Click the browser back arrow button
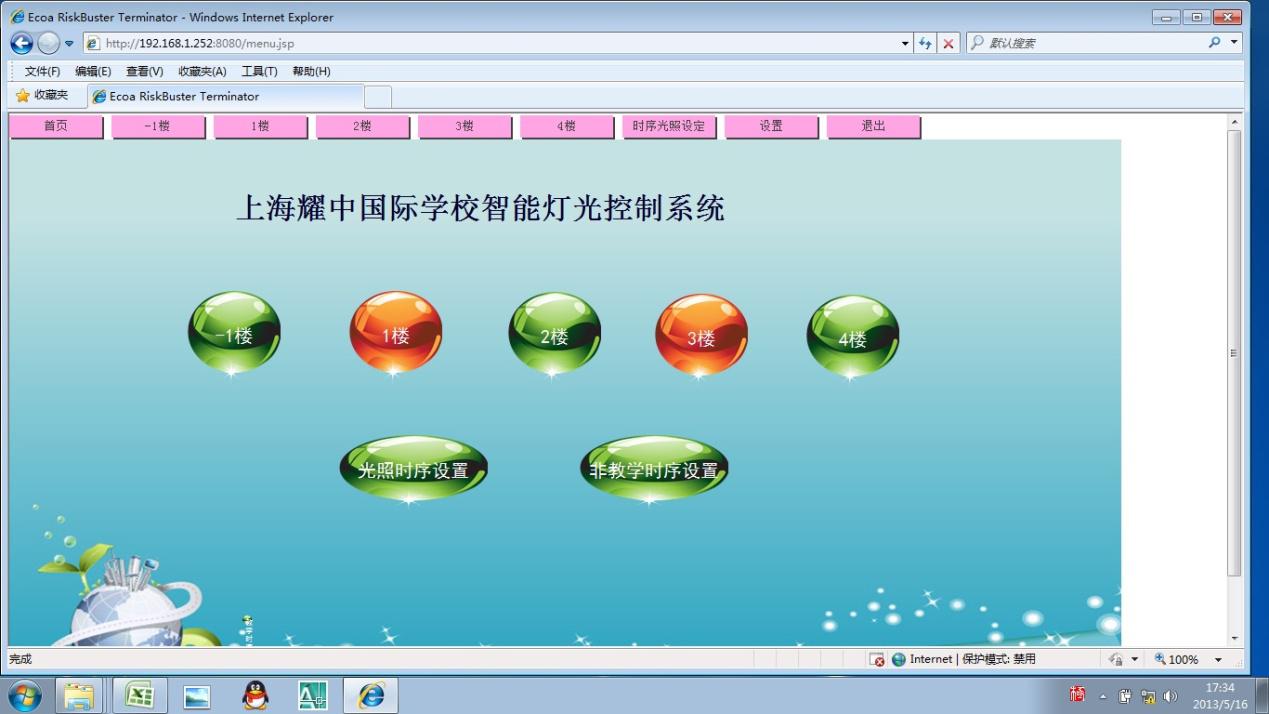The height and width of the screenshot is (714, 1269). point(21,43)
